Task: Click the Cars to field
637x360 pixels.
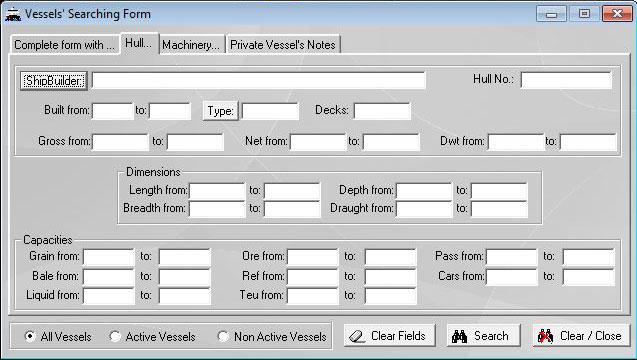Action: tap(588, 277)
